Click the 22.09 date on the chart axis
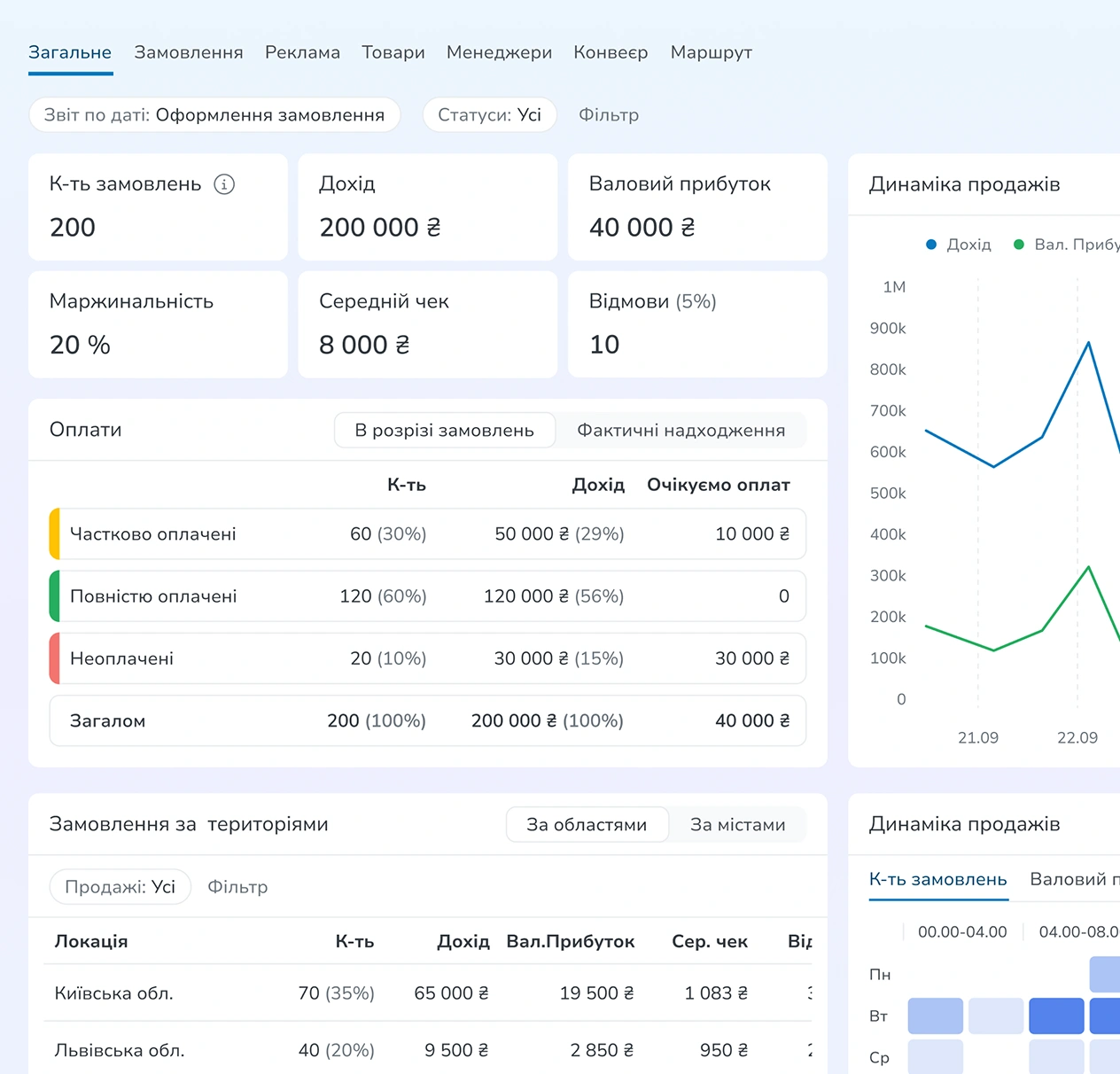The width and height of the screenshot is (1120, 1074). point(1077,738)
